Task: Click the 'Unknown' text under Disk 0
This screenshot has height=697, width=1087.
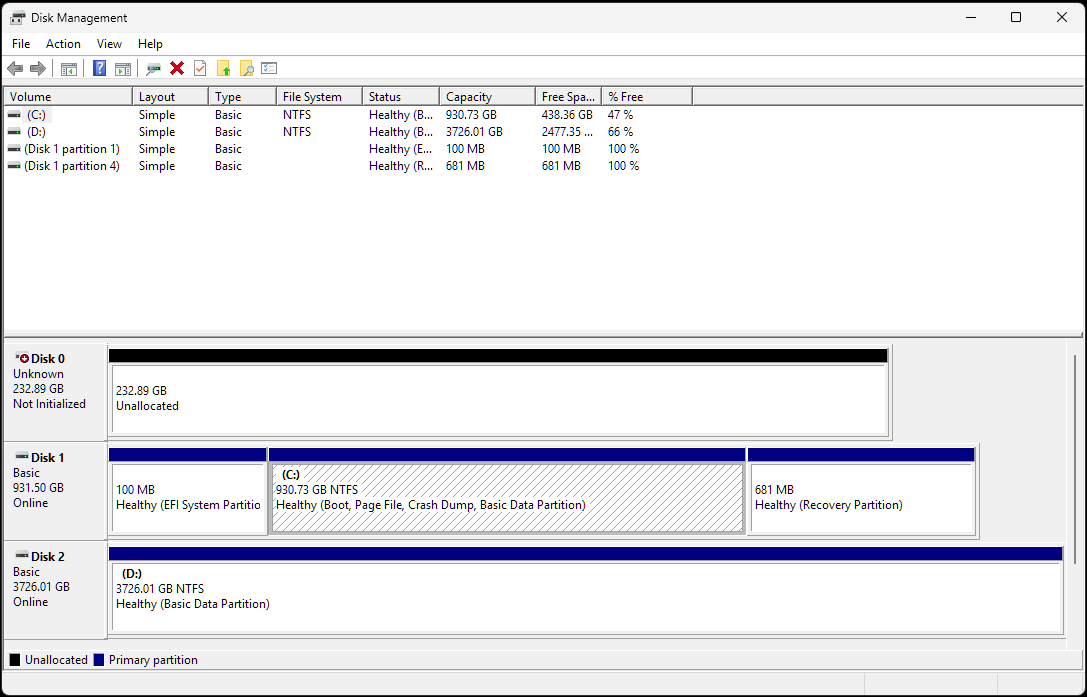Action: (x=38, y=374)
